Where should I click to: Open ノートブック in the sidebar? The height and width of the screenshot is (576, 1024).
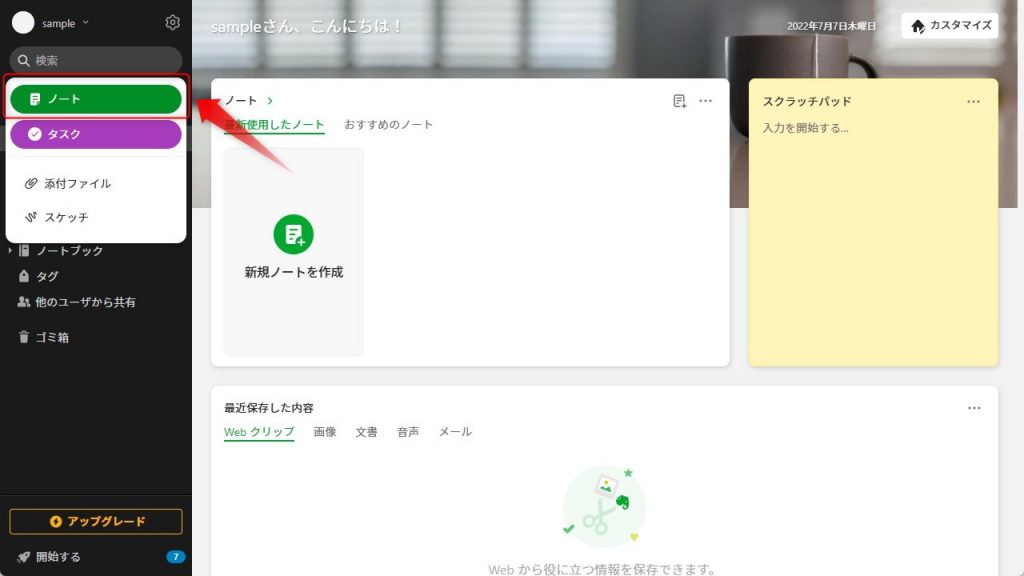(x=69, y=251)
